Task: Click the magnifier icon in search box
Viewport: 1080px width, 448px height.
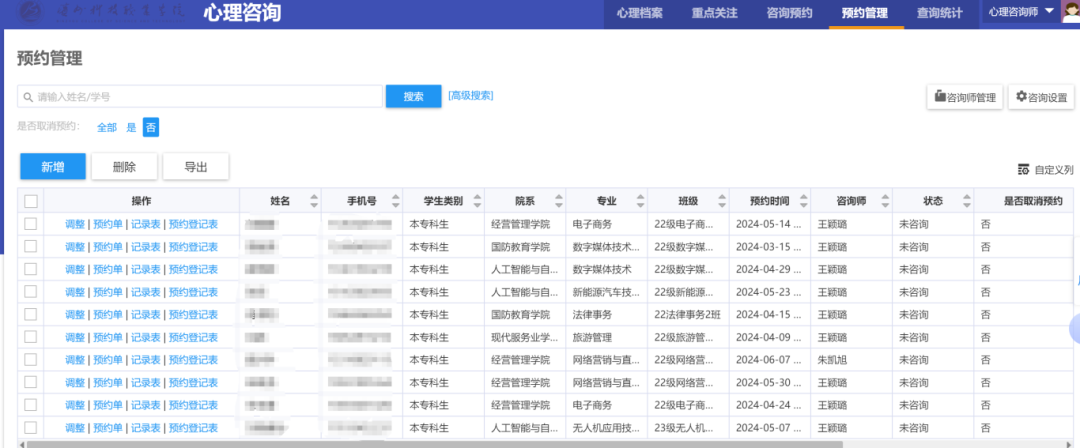Action: point(28,97)
